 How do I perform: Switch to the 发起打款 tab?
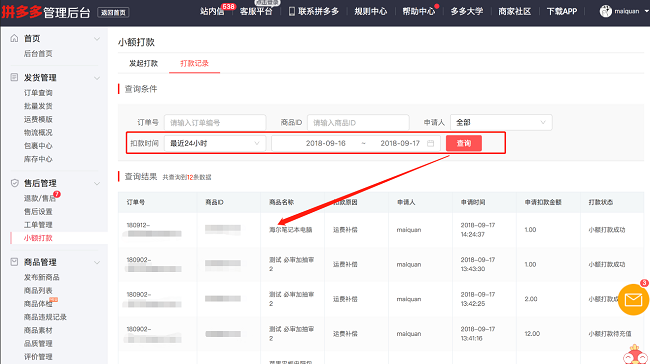[x=143, y=63]
